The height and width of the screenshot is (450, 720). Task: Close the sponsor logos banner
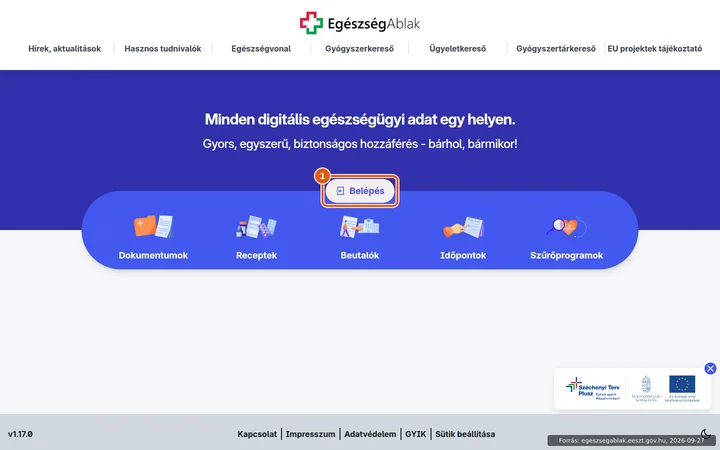point(710,368)
